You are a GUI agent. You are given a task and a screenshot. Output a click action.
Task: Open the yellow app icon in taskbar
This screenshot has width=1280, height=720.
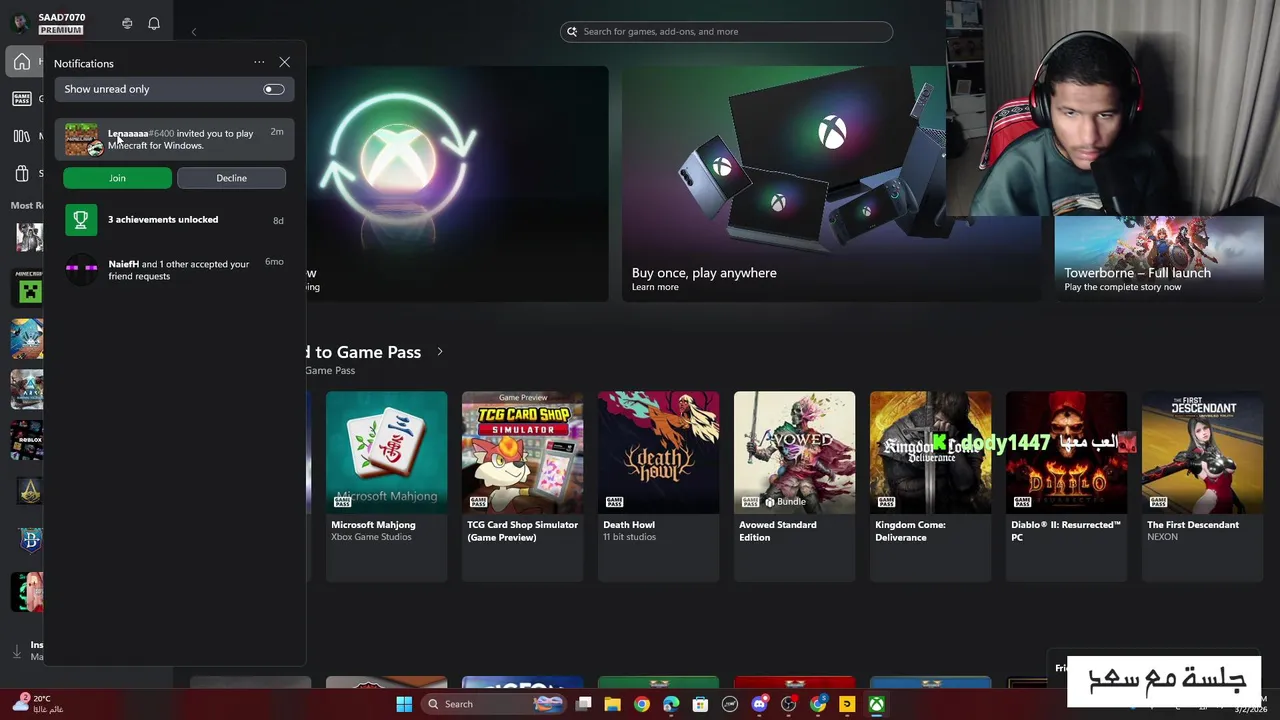click(847, 704)
